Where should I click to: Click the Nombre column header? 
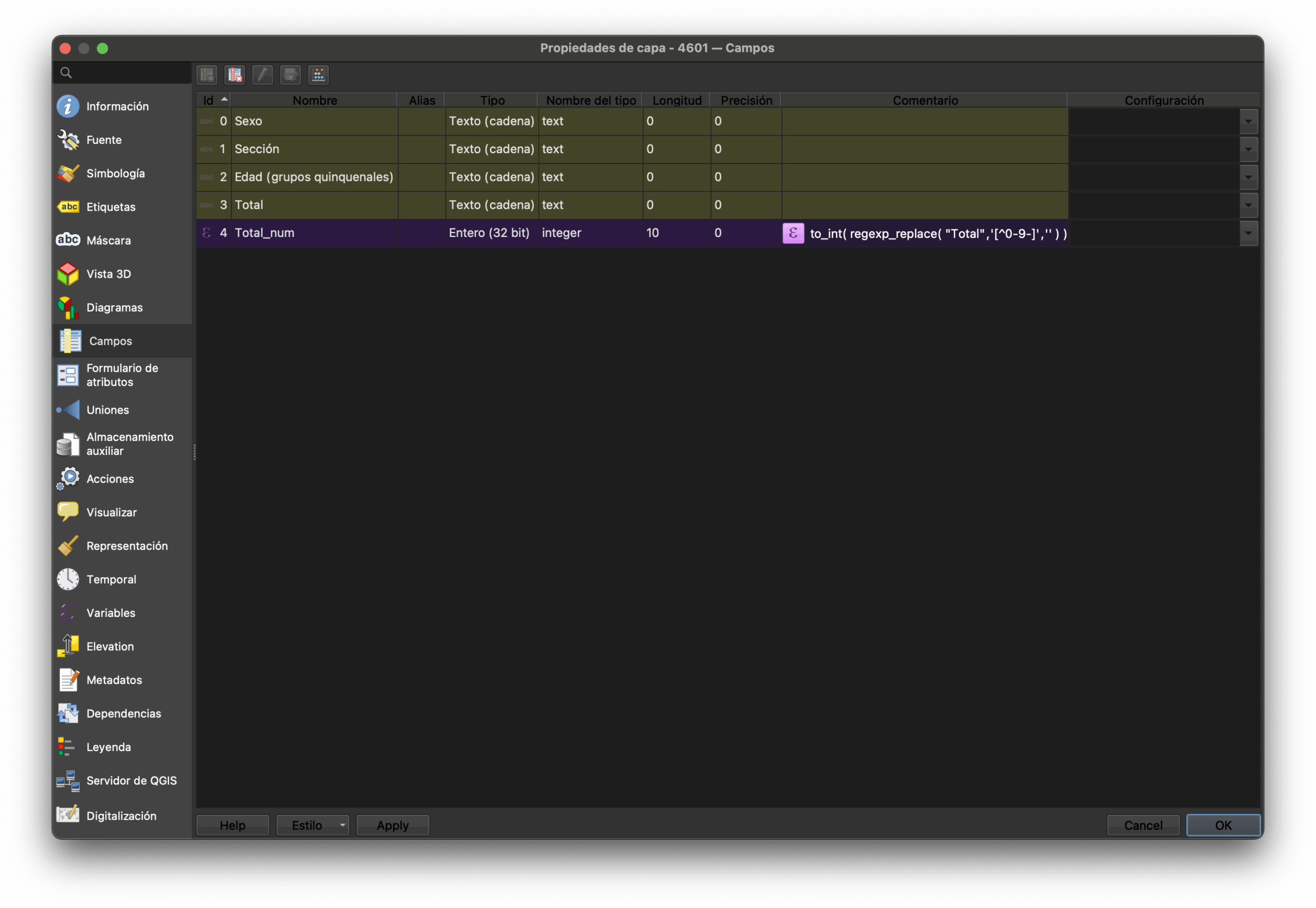coord(315,100)
